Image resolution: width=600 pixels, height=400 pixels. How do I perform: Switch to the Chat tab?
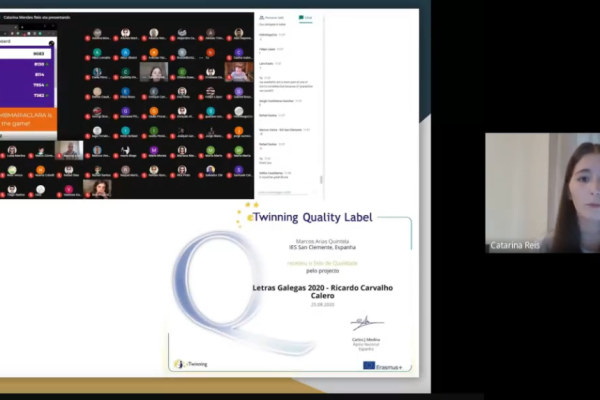click(307, 17)
